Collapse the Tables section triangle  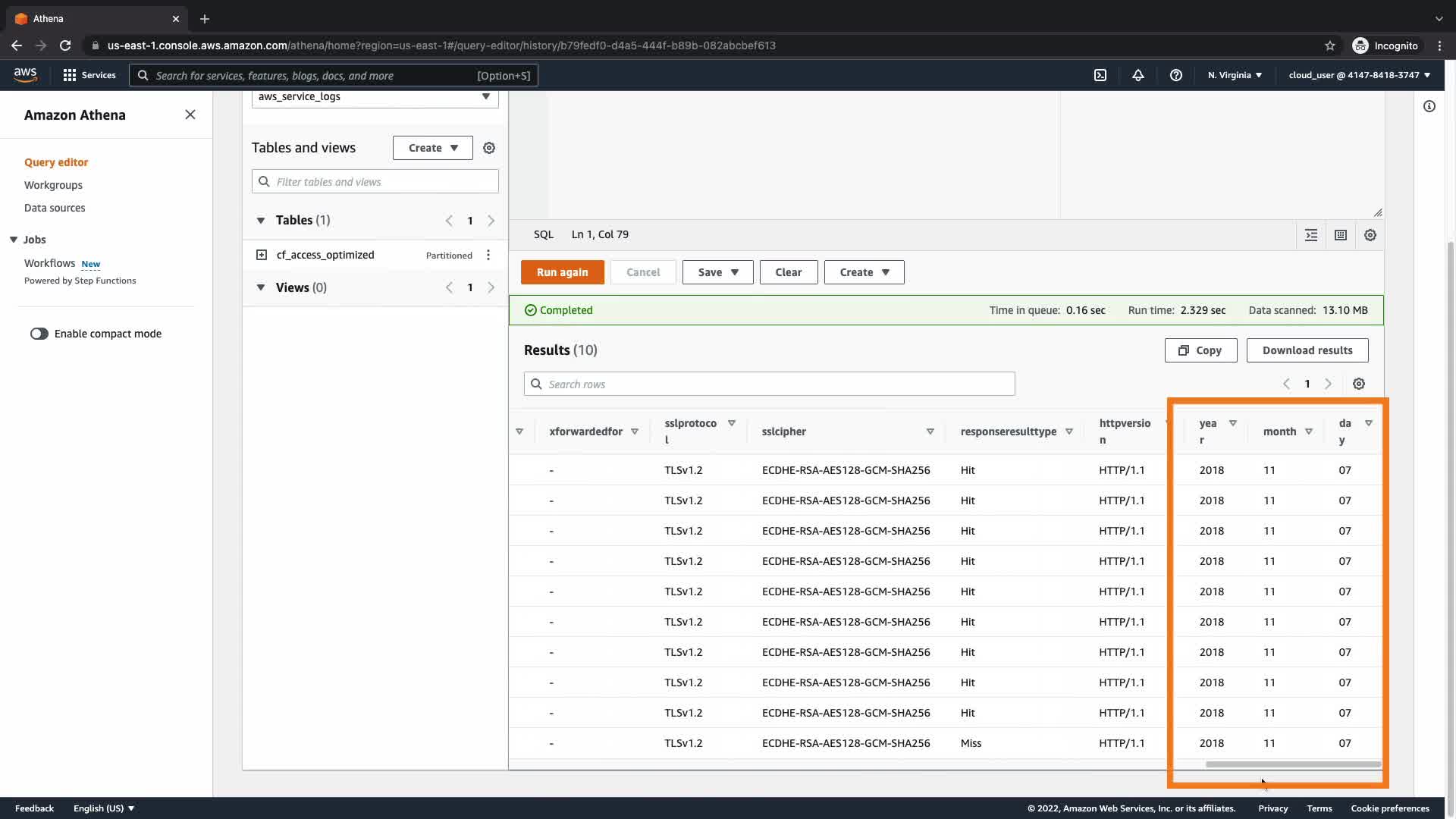[x=261, y=221]
